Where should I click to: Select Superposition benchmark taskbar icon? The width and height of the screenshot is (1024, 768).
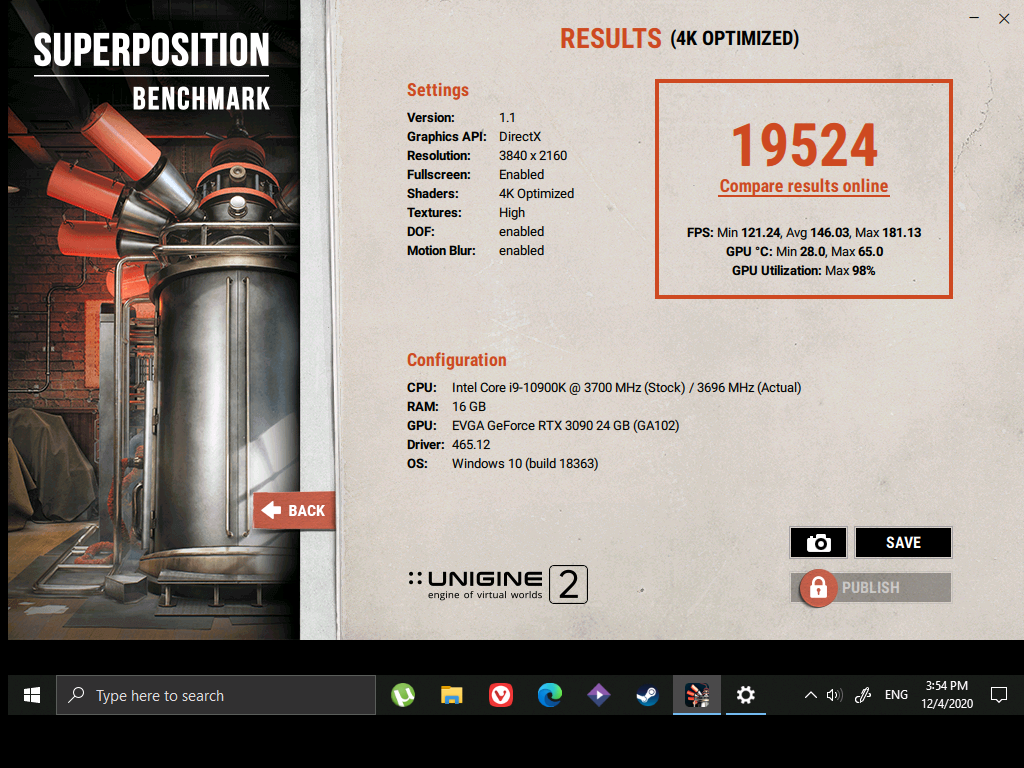697,696
